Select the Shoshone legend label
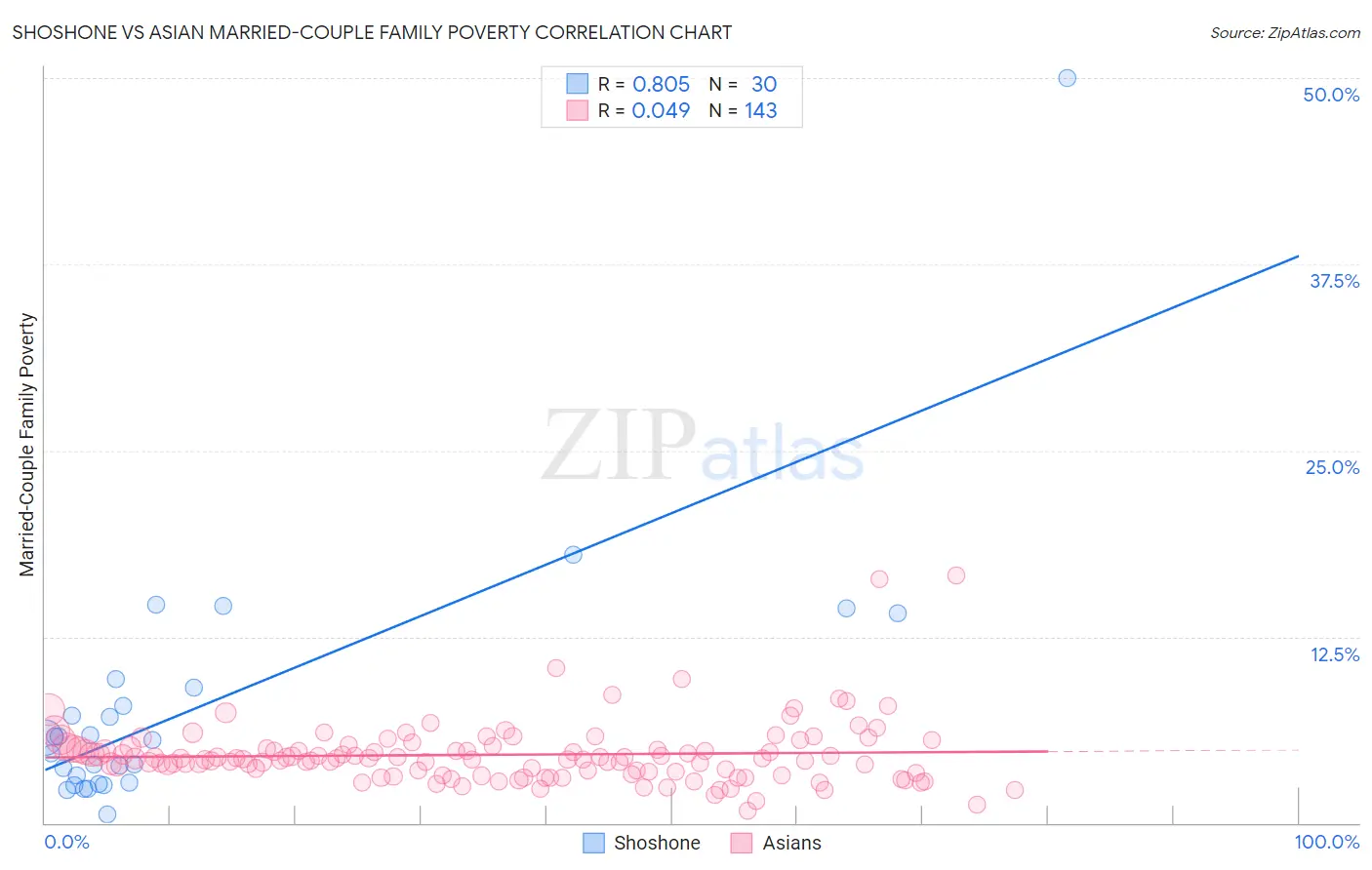This screenshot has height=870, width=1372. 657,843
